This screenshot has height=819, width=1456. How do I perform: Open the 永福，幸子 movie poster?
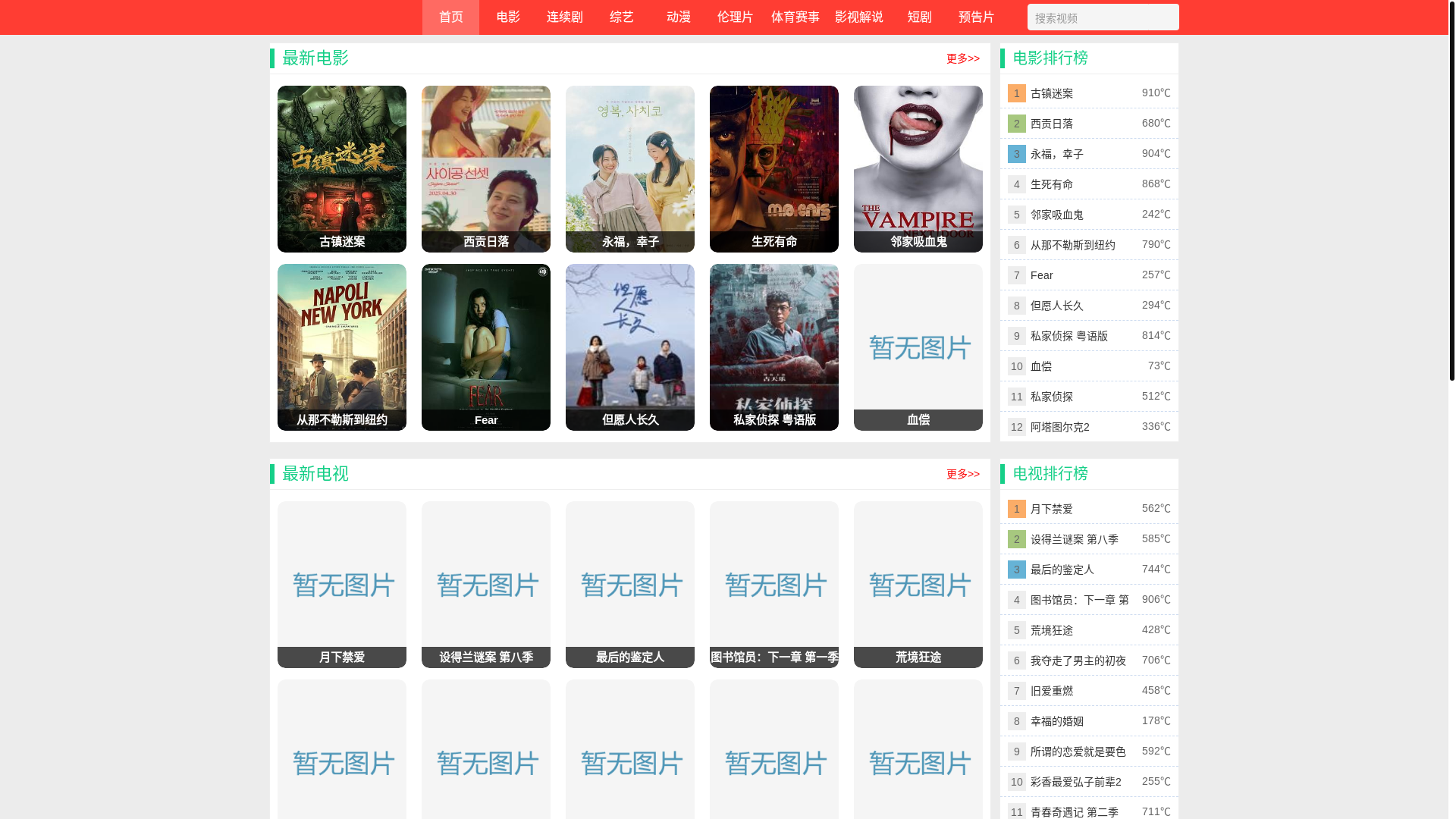(x=630, y=169)
